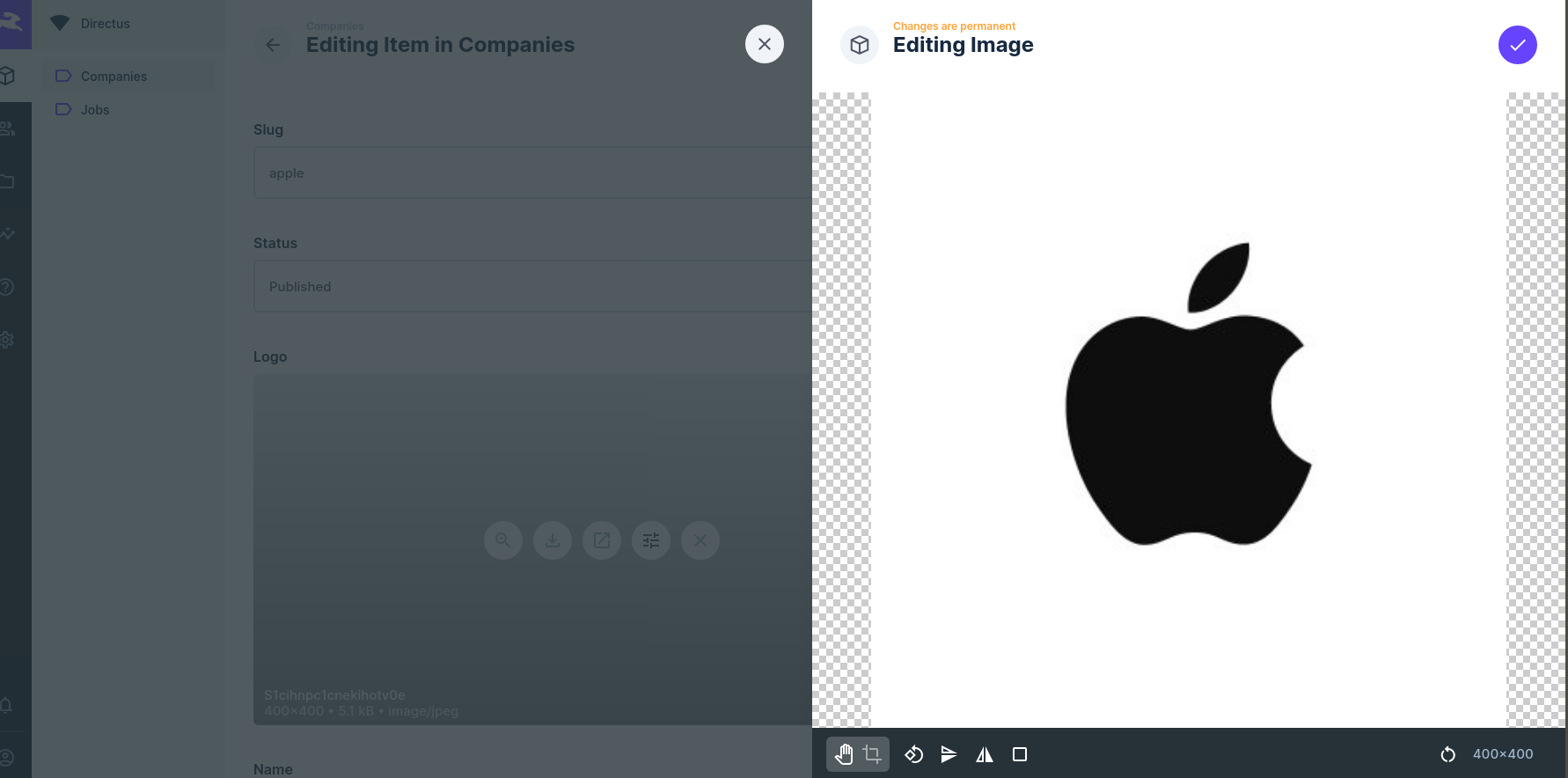Open the logo image editor sliders icon
The width and height of the screenshot is (1568, 778).
coord(651,540)
